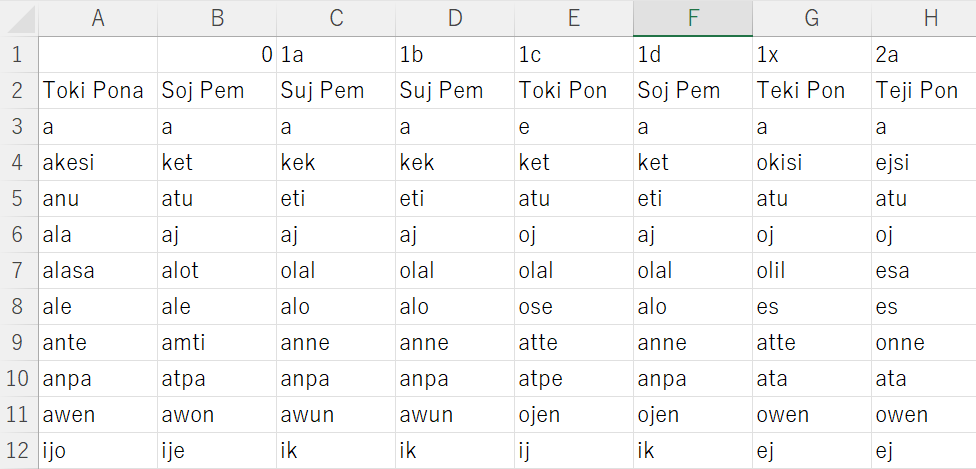
Task: Select the cell containing 'Toki Pona'
Action: 98,91
